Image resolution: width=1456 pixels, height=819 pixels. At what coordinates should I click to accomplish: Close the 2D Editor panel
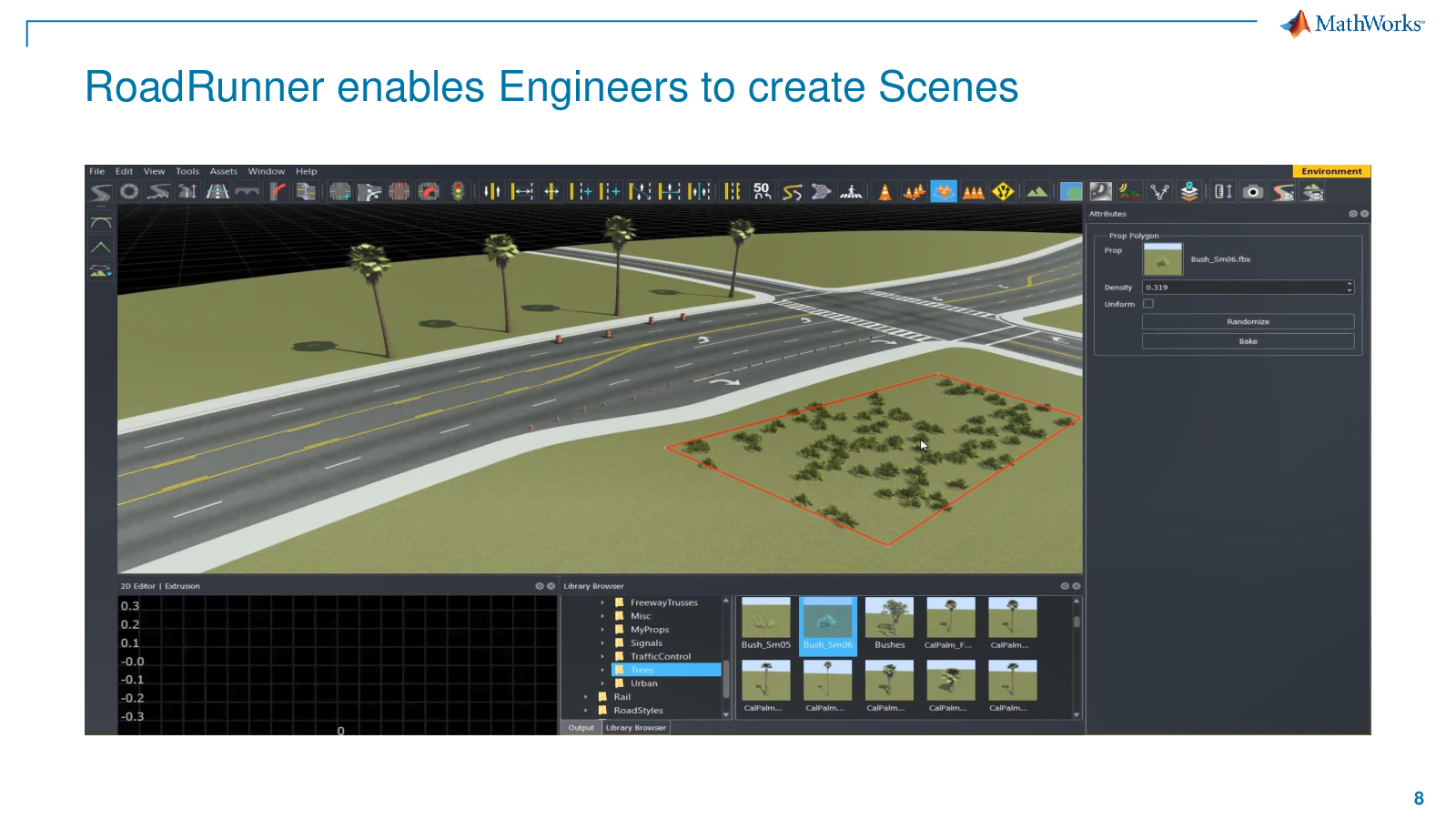point(551,586)
